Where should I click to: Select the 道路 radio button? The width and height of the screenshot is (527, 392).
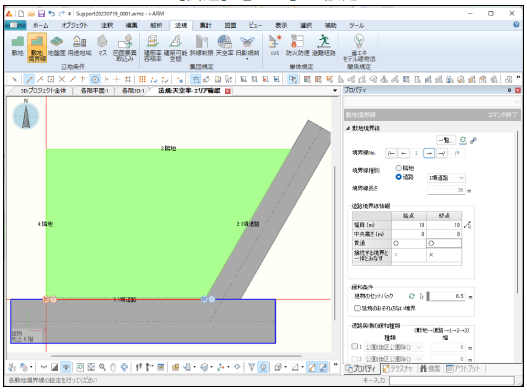coord(399,177)
